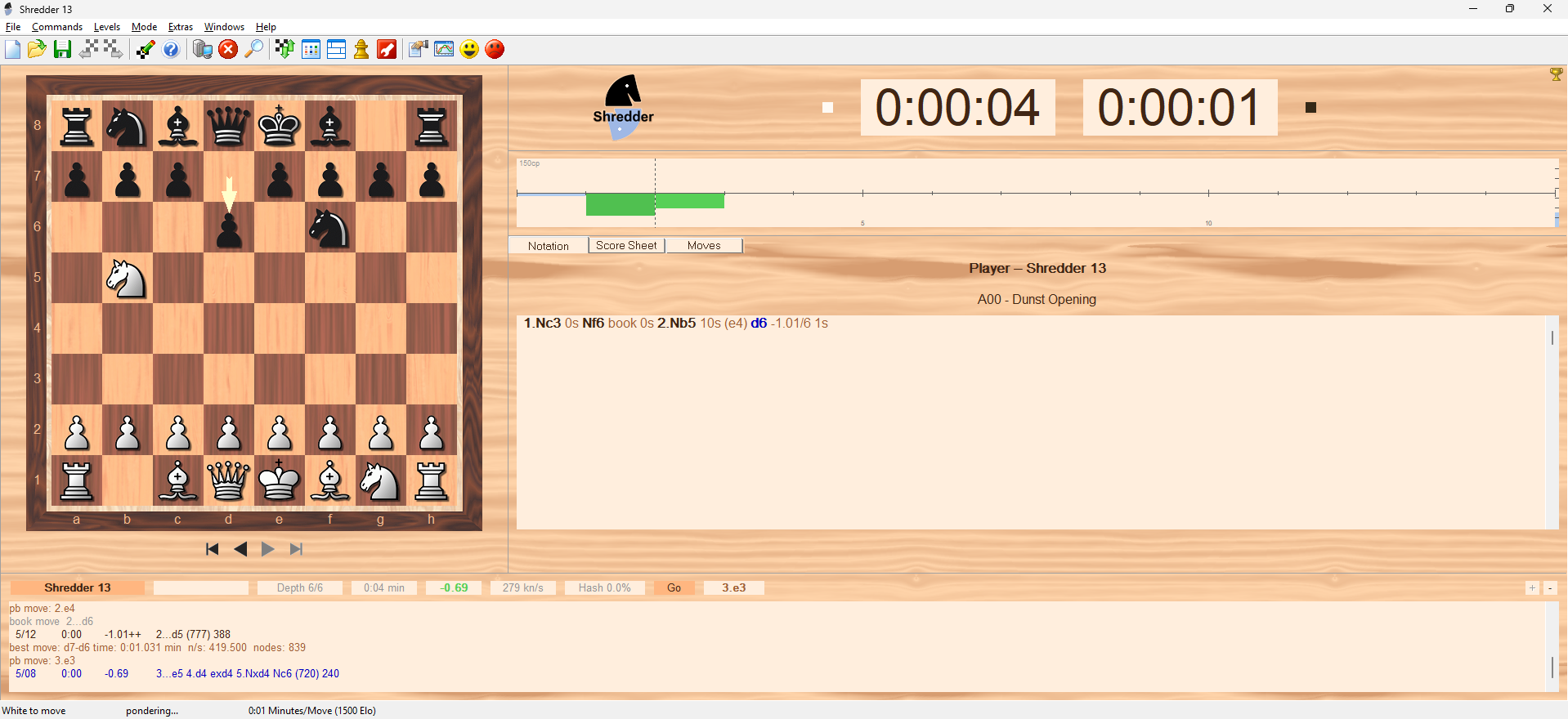Viewport: 1568px width, 719px height.
Task: Open the Levels menu
Action: [x=106, y=27]
